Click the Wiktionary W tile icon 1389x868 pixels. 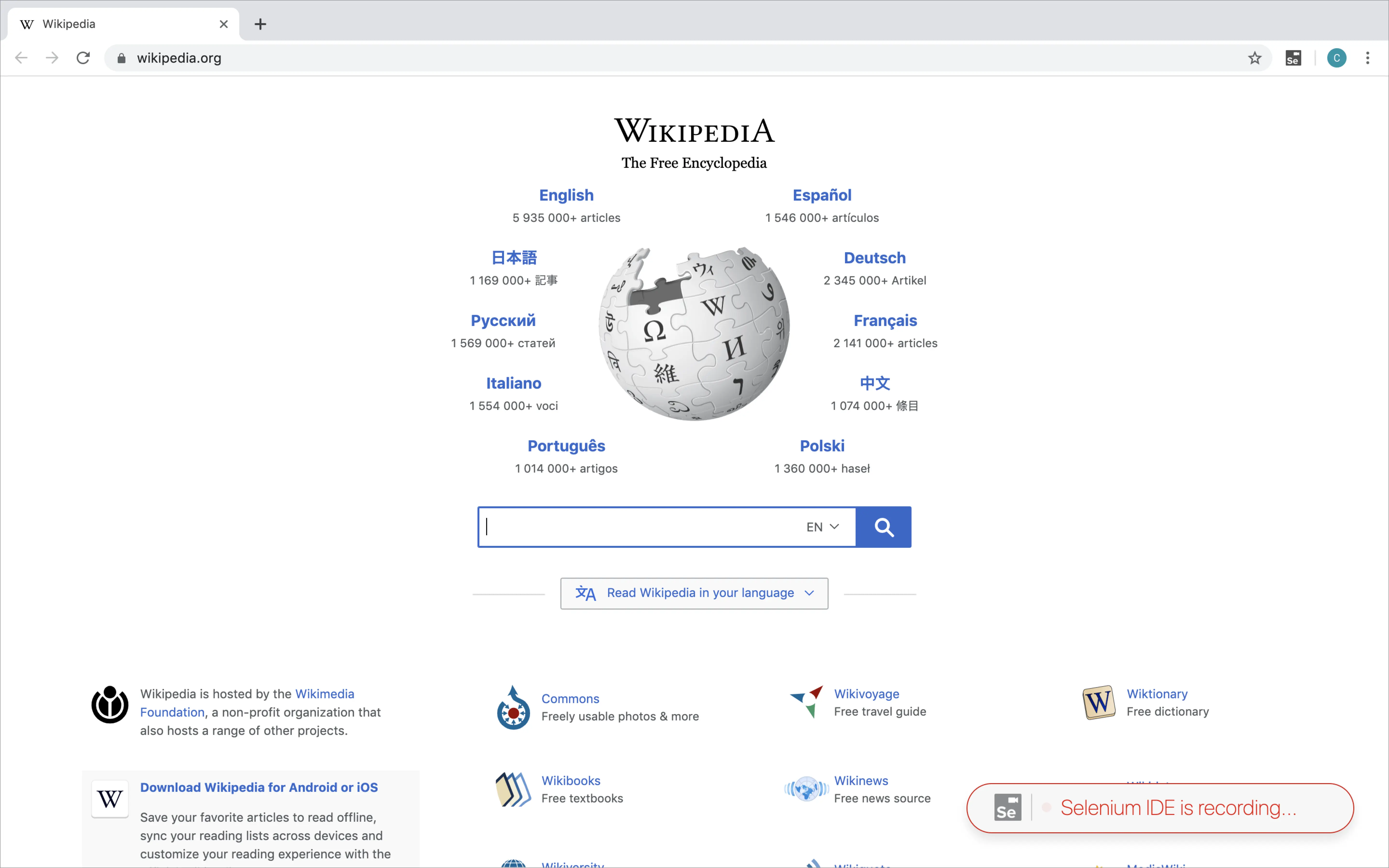1099,702
